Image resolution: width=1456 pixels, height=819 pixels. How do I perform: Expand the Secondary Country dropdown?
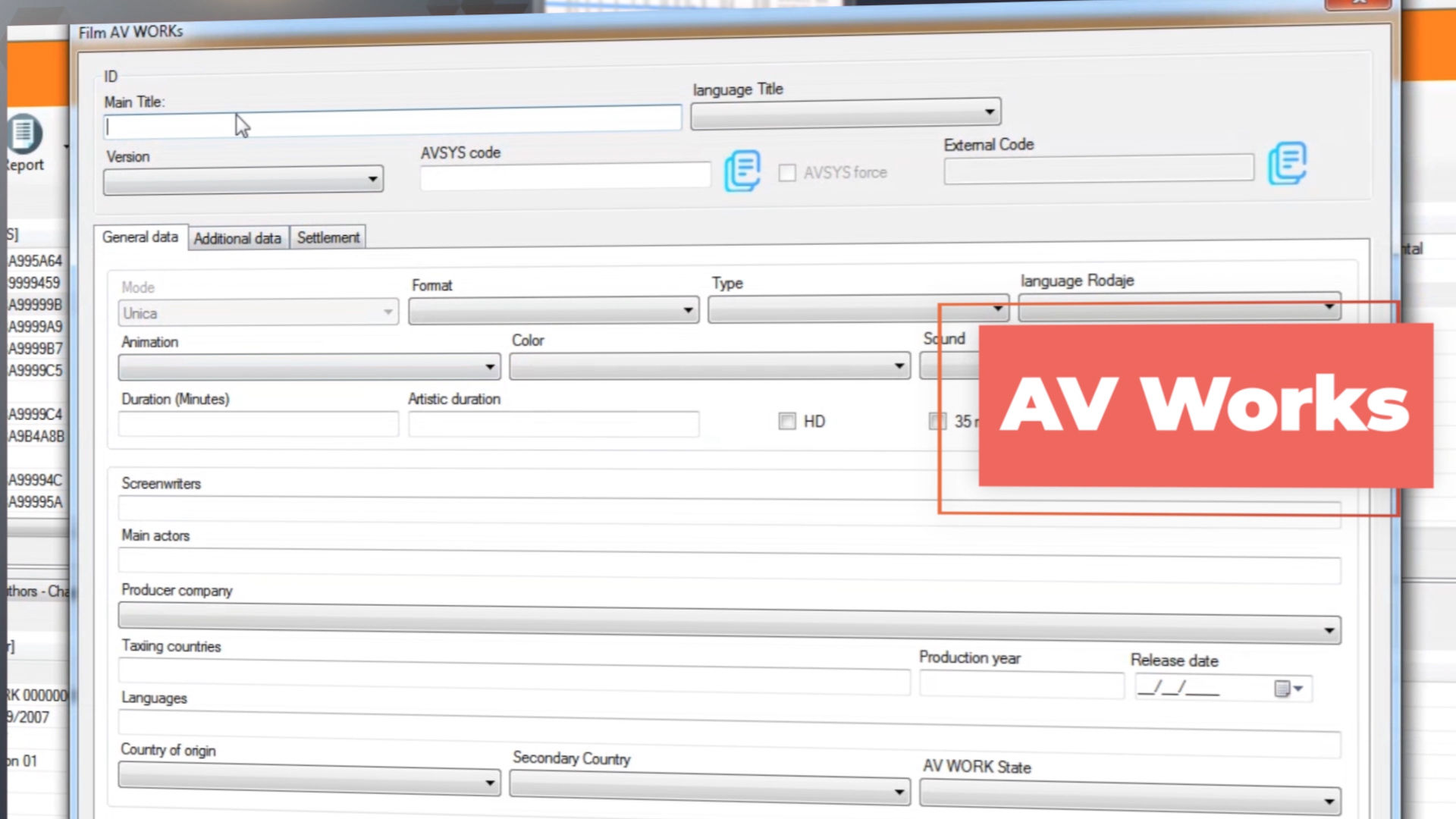[710, 788]
